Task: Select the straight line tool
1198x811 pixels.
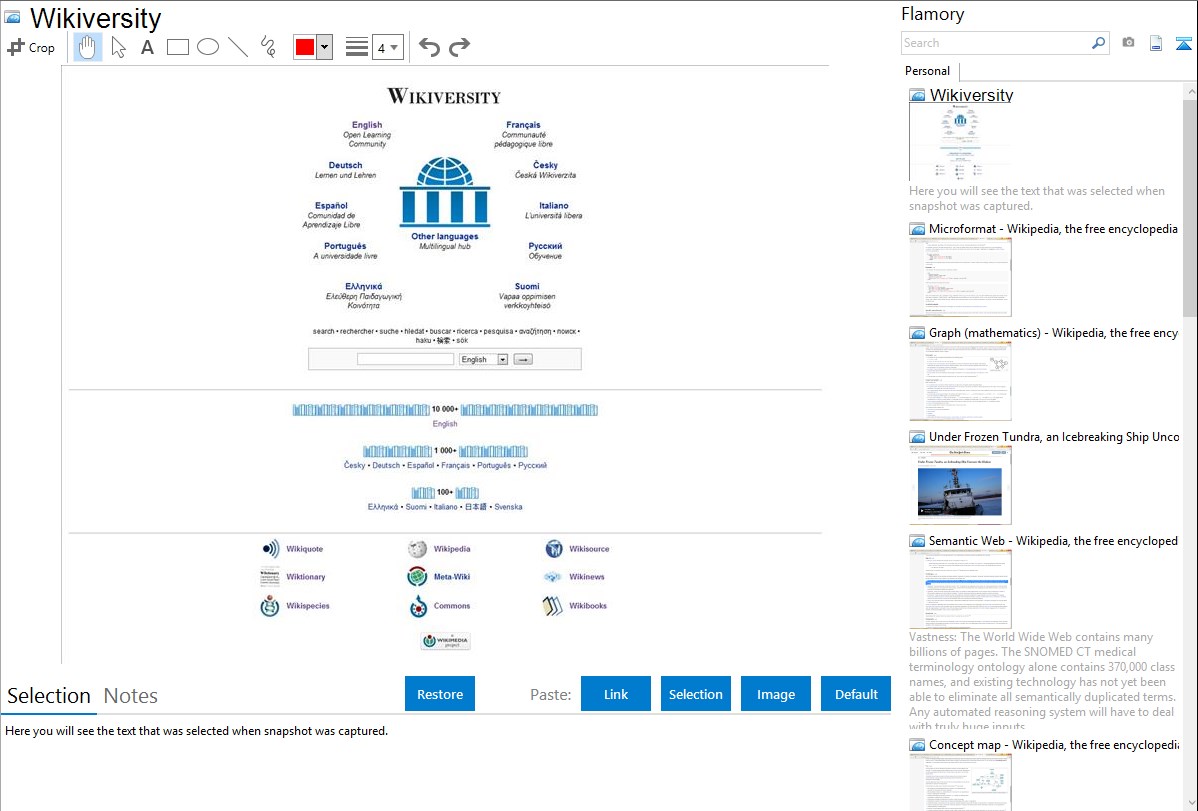Action: click(238, 47)
